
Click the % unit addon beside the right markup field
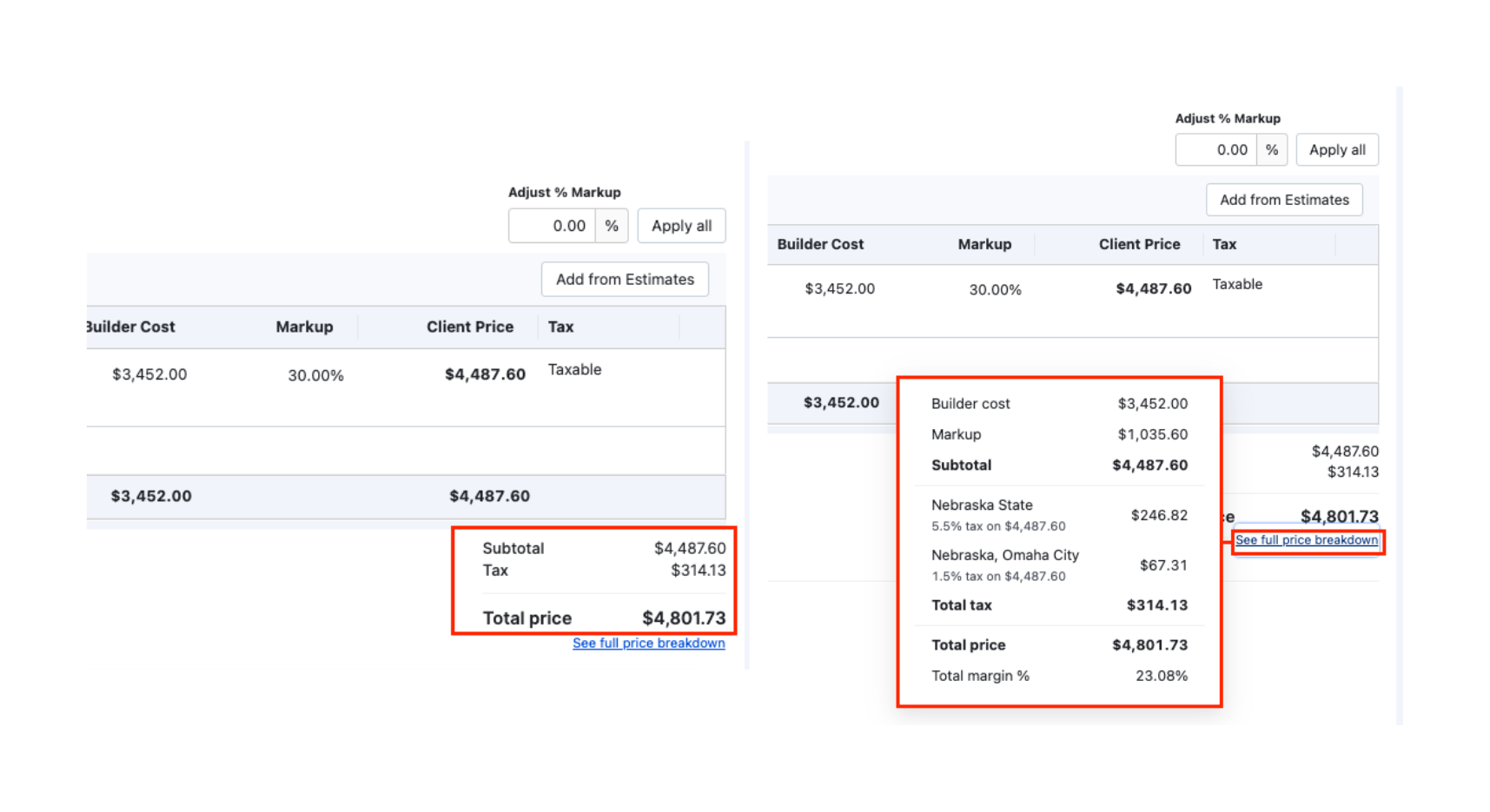tap(1272, 149)
